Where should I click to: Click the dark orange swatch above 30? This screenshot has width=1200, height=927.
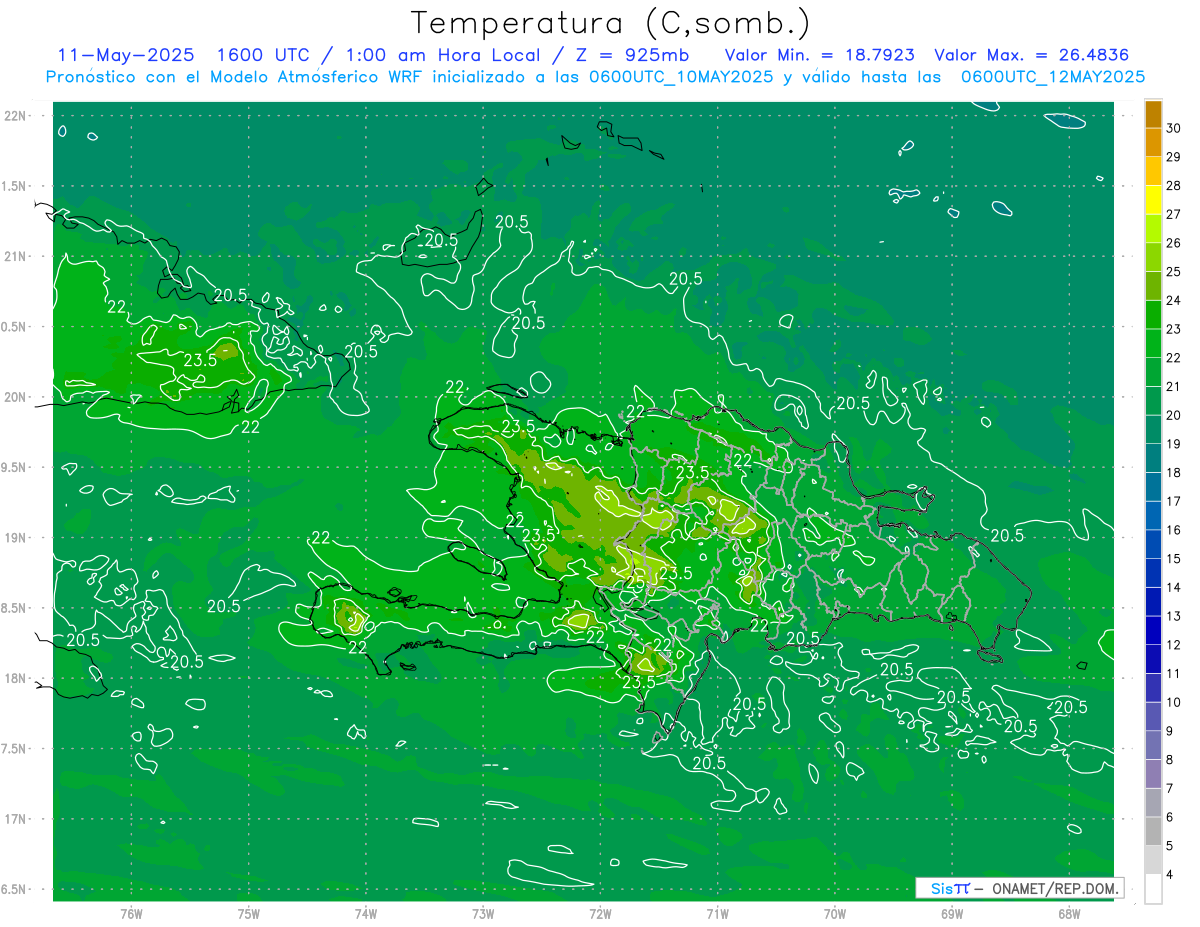(x=1153, y=115)
